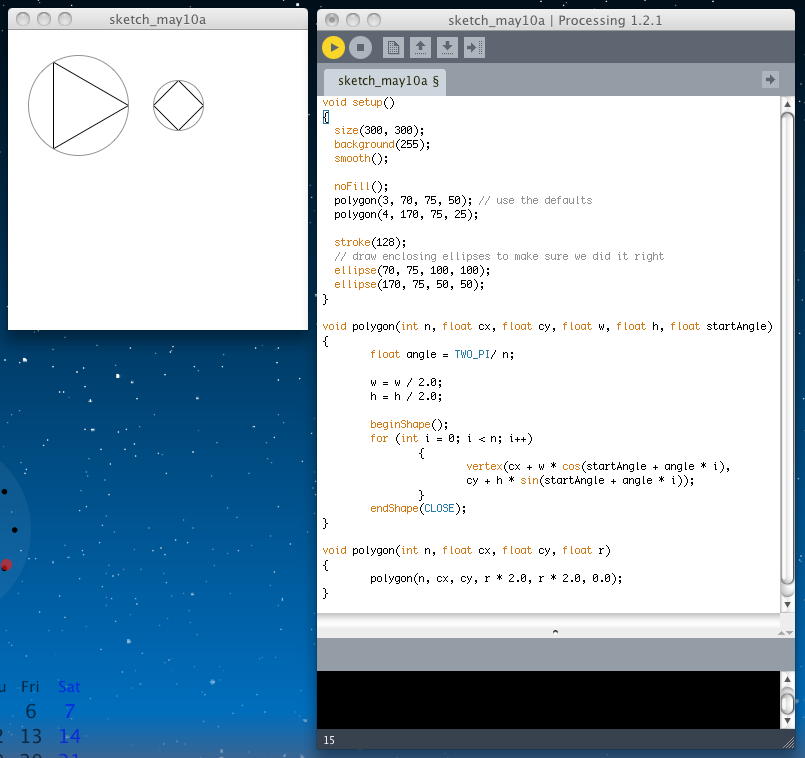Viewport: 805px width, 758px height.
Task: Select the sketch_may10a tab
Action: point(388,81)
